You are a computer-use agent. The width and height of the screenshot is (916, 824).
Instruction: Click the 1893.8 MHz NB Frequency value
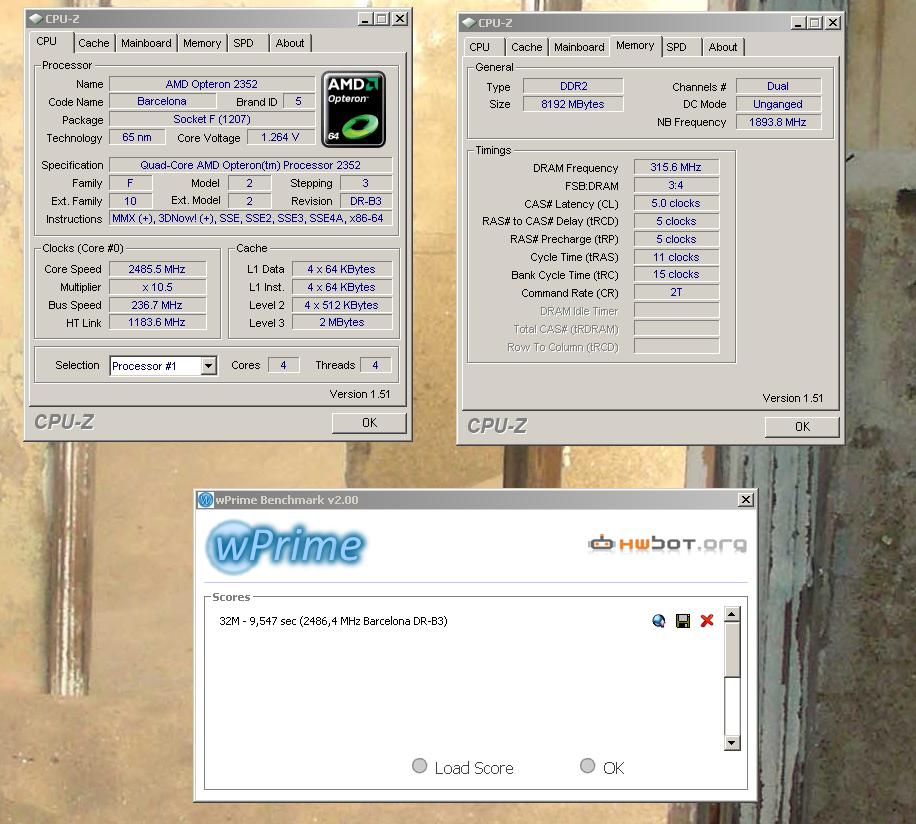(x=778, y=122)
